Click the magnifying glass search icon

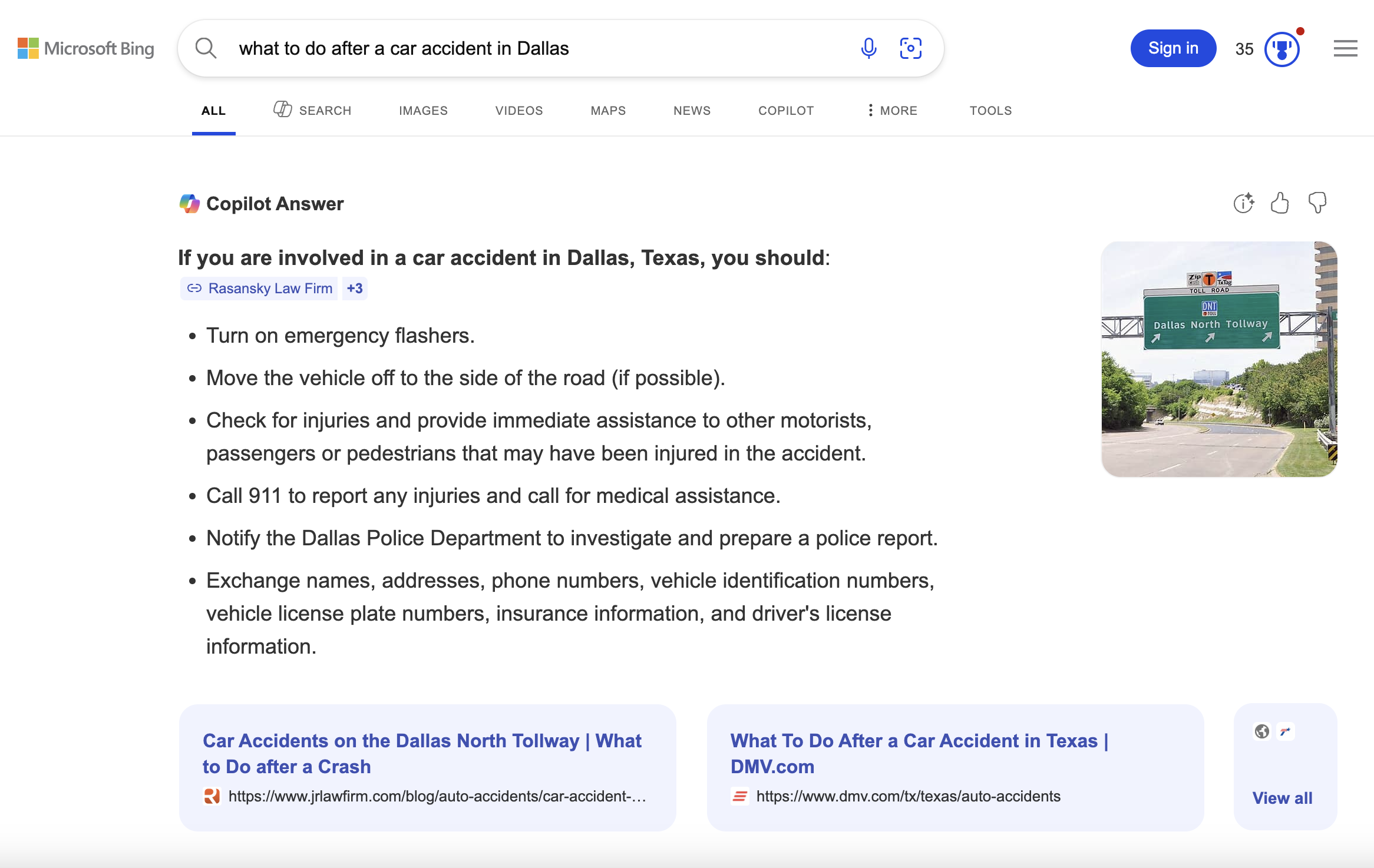coord(206,48)
